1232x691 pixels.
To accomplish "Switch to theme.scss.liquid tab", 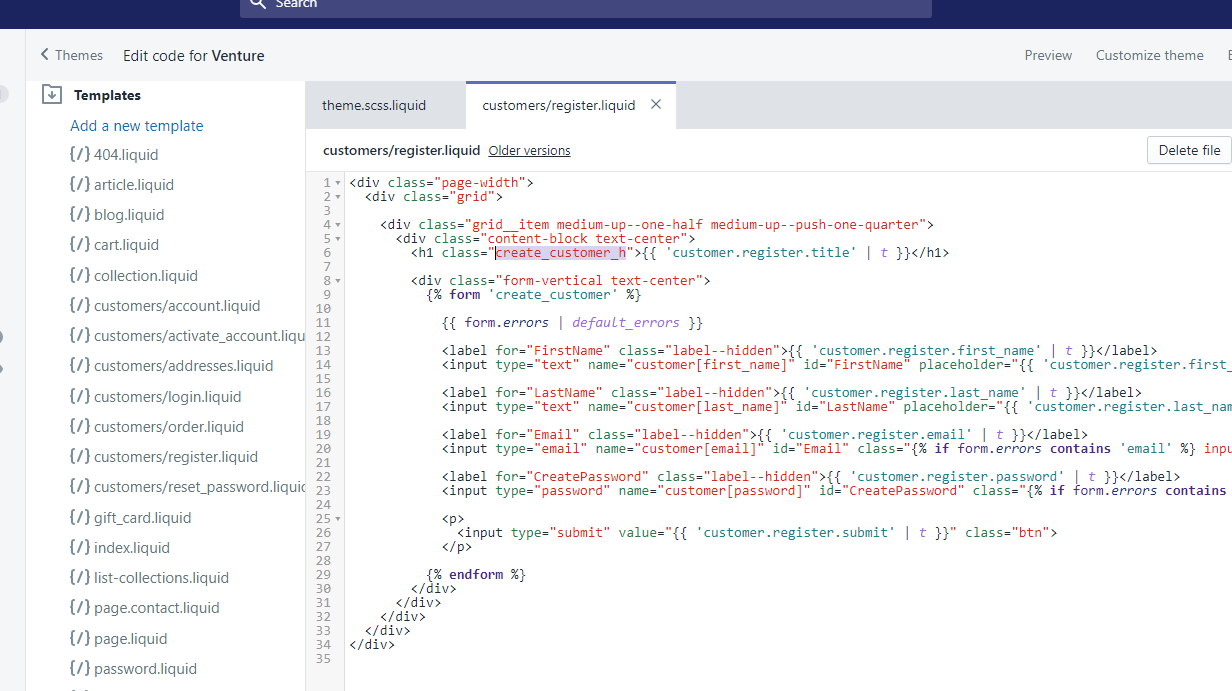I will click(x=373, y=105).
